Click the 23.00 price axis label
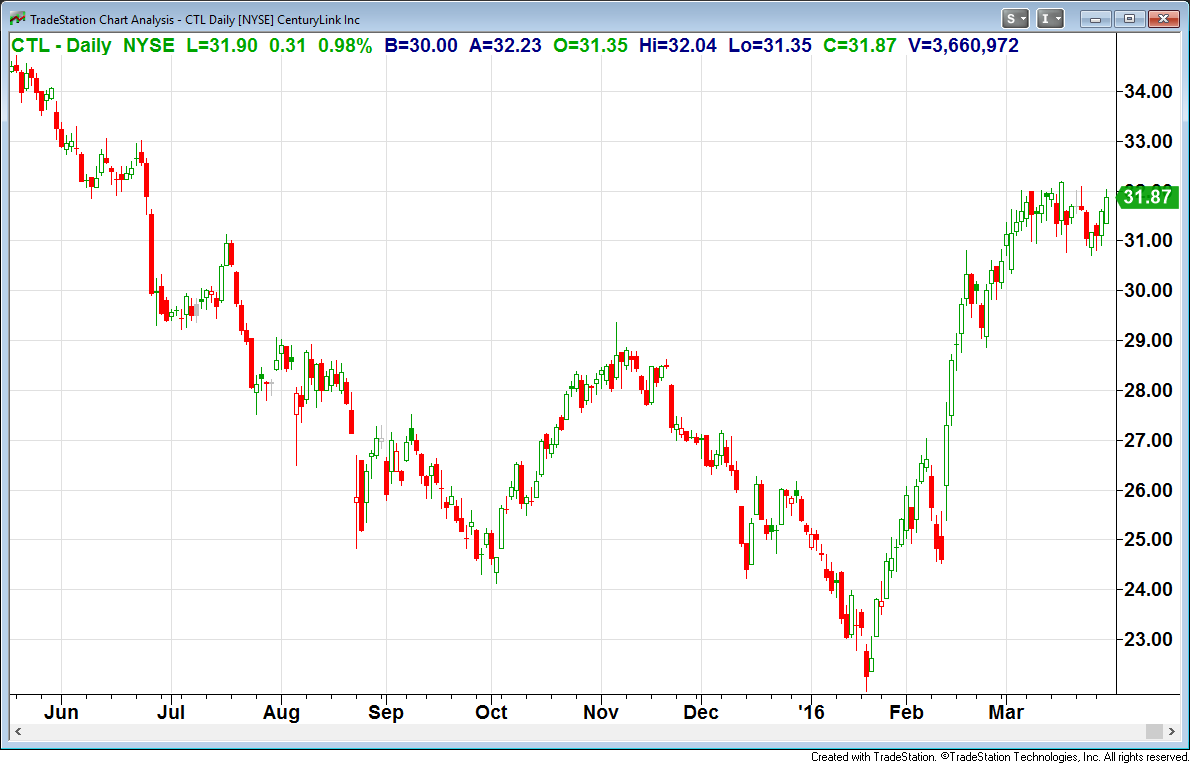The image size is (1190, 763). click(1146, 639)
